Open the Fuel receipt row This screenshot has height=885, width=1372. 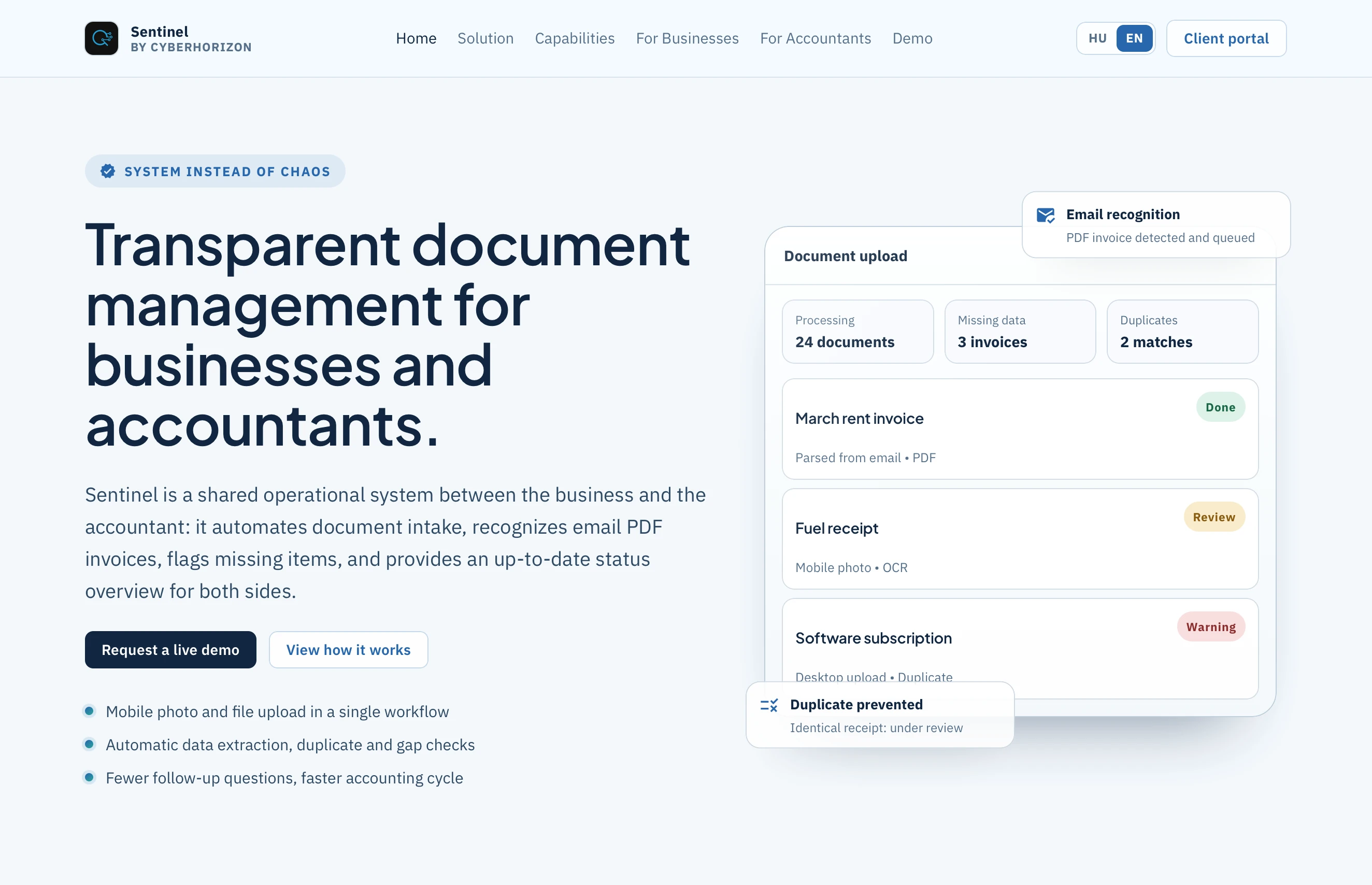[1020, 539]
